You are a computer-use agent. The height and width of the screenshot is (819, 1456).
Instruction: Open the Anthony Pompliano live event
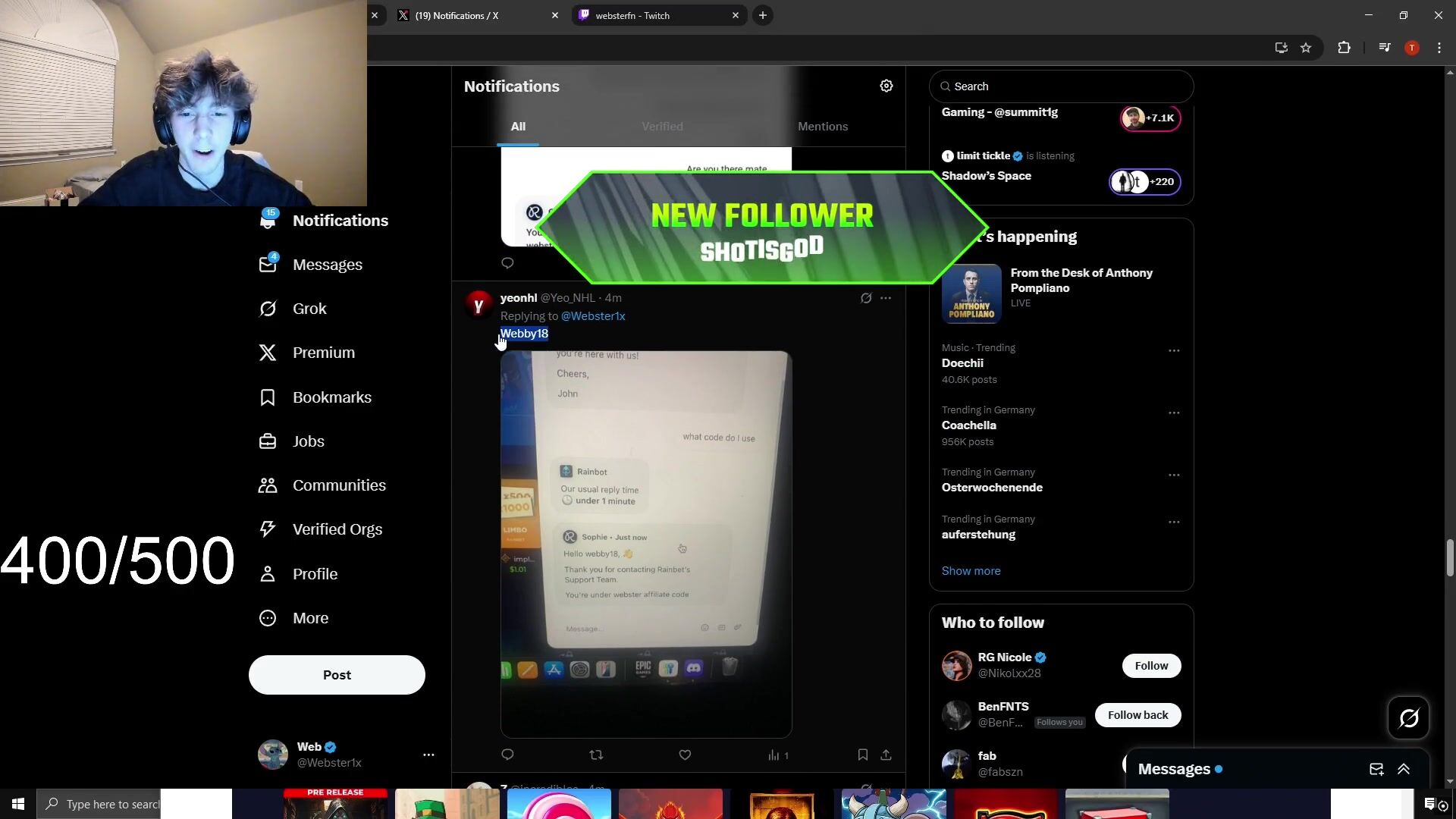[x=1061, y=293]
